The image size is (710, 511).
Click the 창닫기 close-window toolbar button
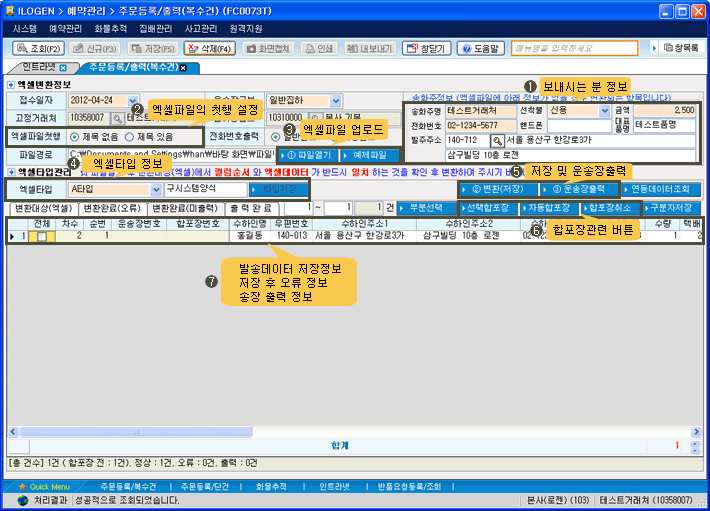pyautogui.click(x=427, y=48)
